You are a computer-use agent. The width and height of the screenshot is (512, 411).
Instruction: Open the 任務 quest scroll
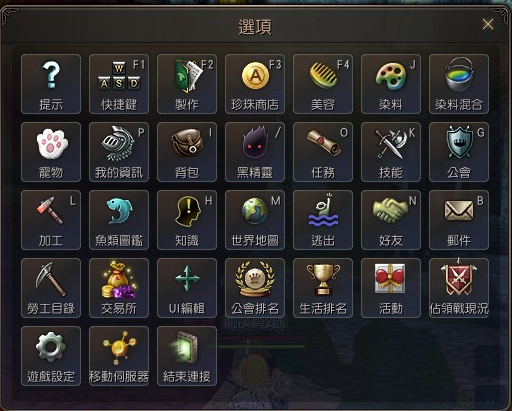pyautogui.click(x=323, y=152)
